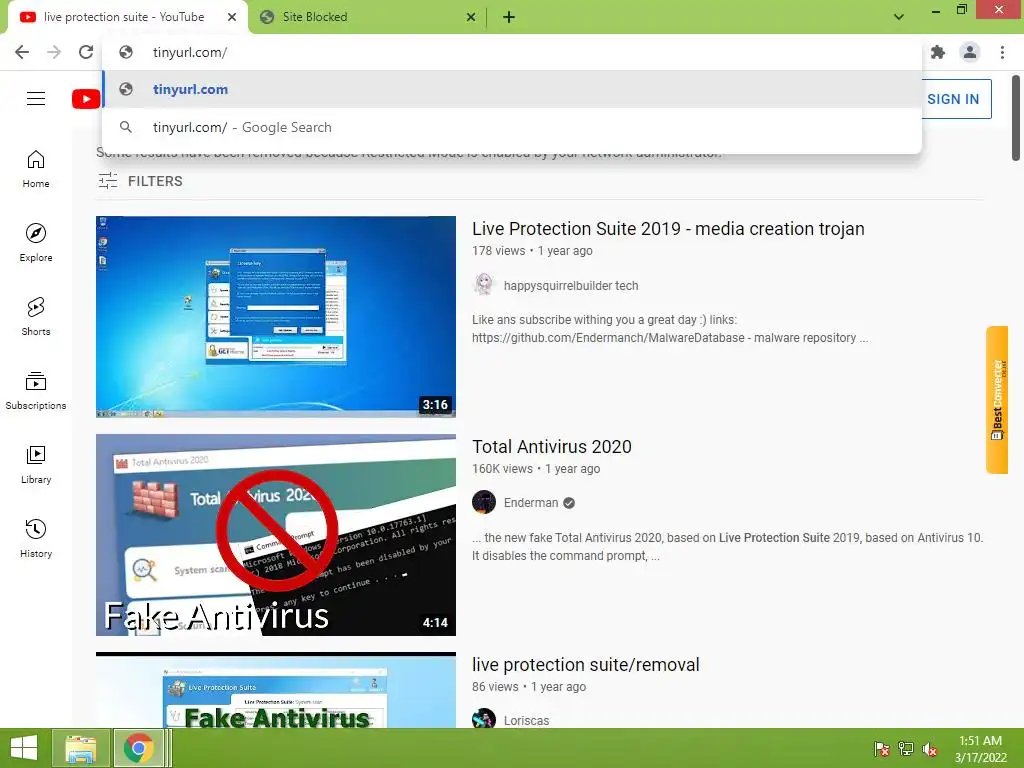Click the FILTERS button
The height and width of the screenshot is (768, 1024).
[x=140, y=181]
